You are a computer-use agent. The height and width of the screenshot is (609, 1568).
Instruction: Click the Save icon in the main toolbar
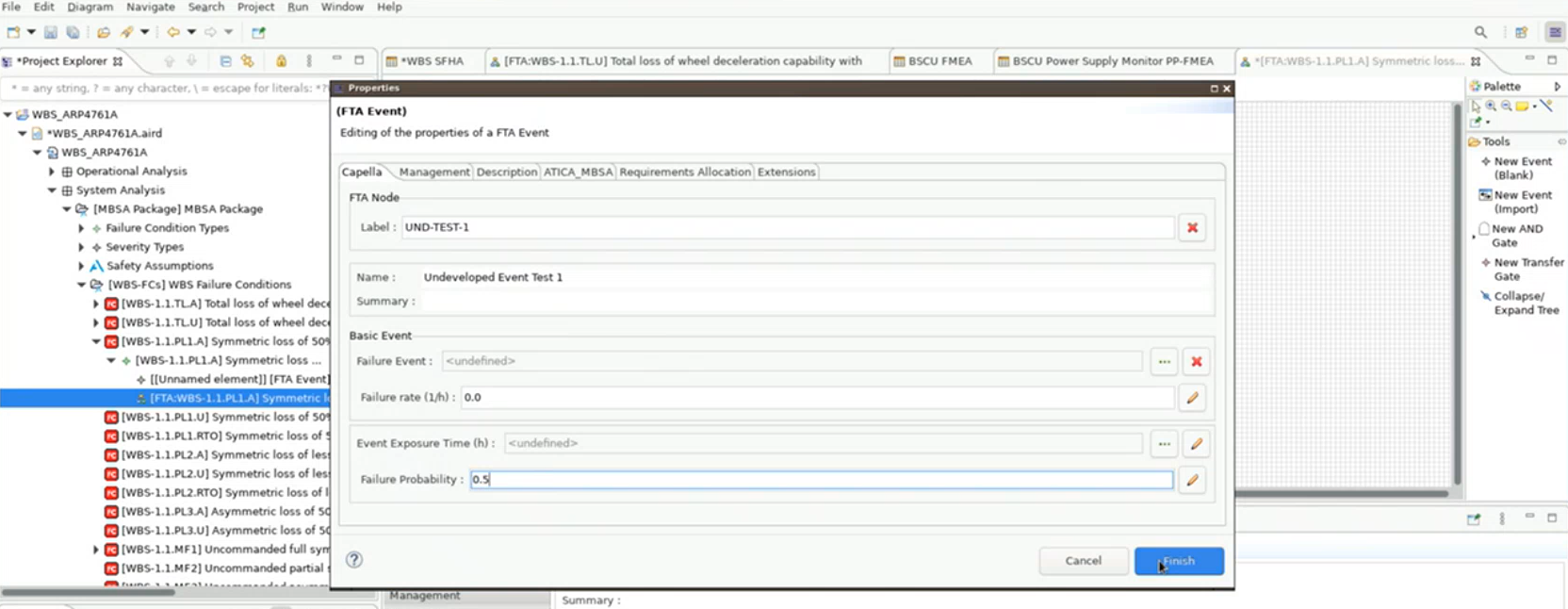[x=51, y=32]
